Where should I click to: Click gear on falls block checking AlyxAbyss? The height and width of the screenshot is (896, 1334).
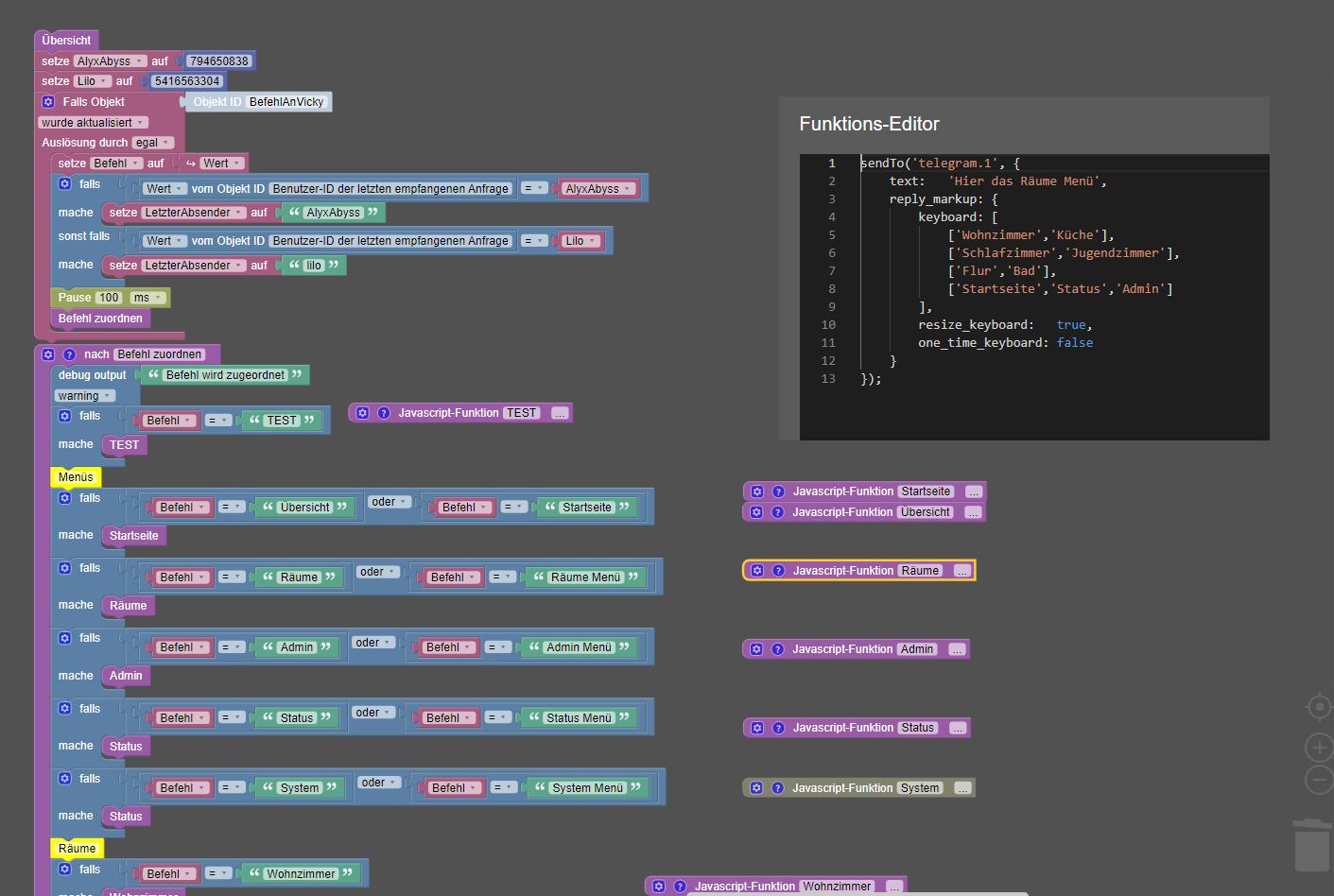[65, 184]
